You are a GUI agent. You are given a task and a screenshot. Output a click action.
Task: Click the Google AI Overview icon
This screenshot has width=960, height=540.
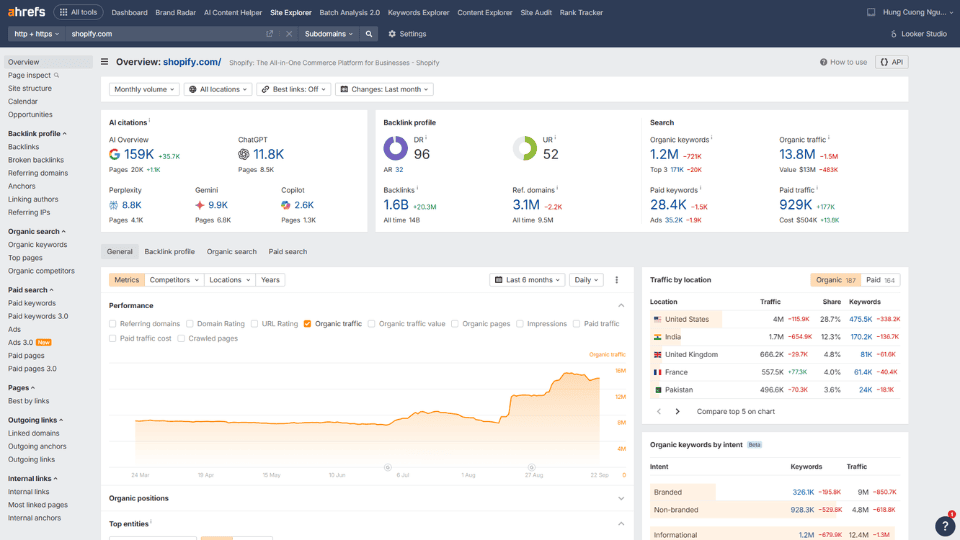point(114,154)
